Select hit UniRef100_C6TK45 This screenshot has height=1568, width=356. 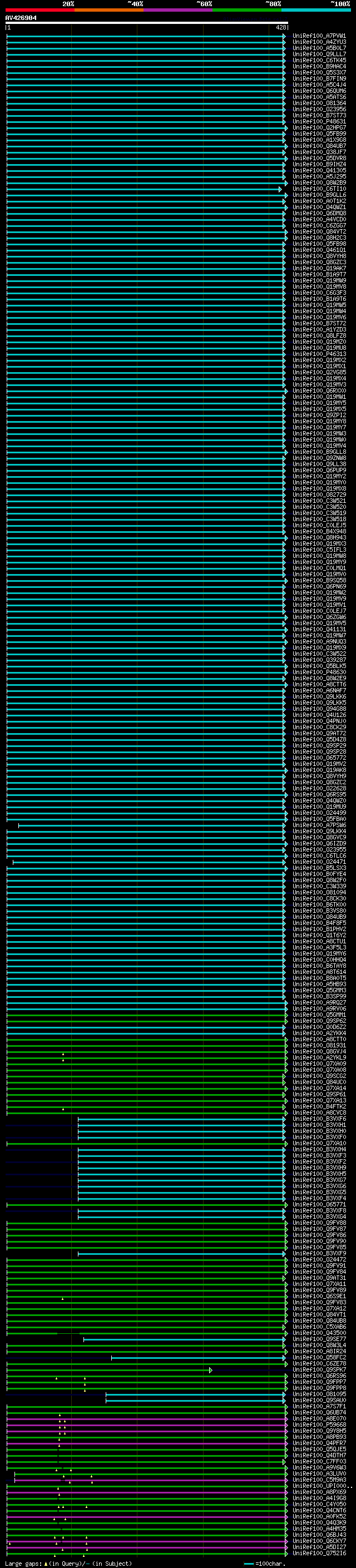click(x=319, y=60)
